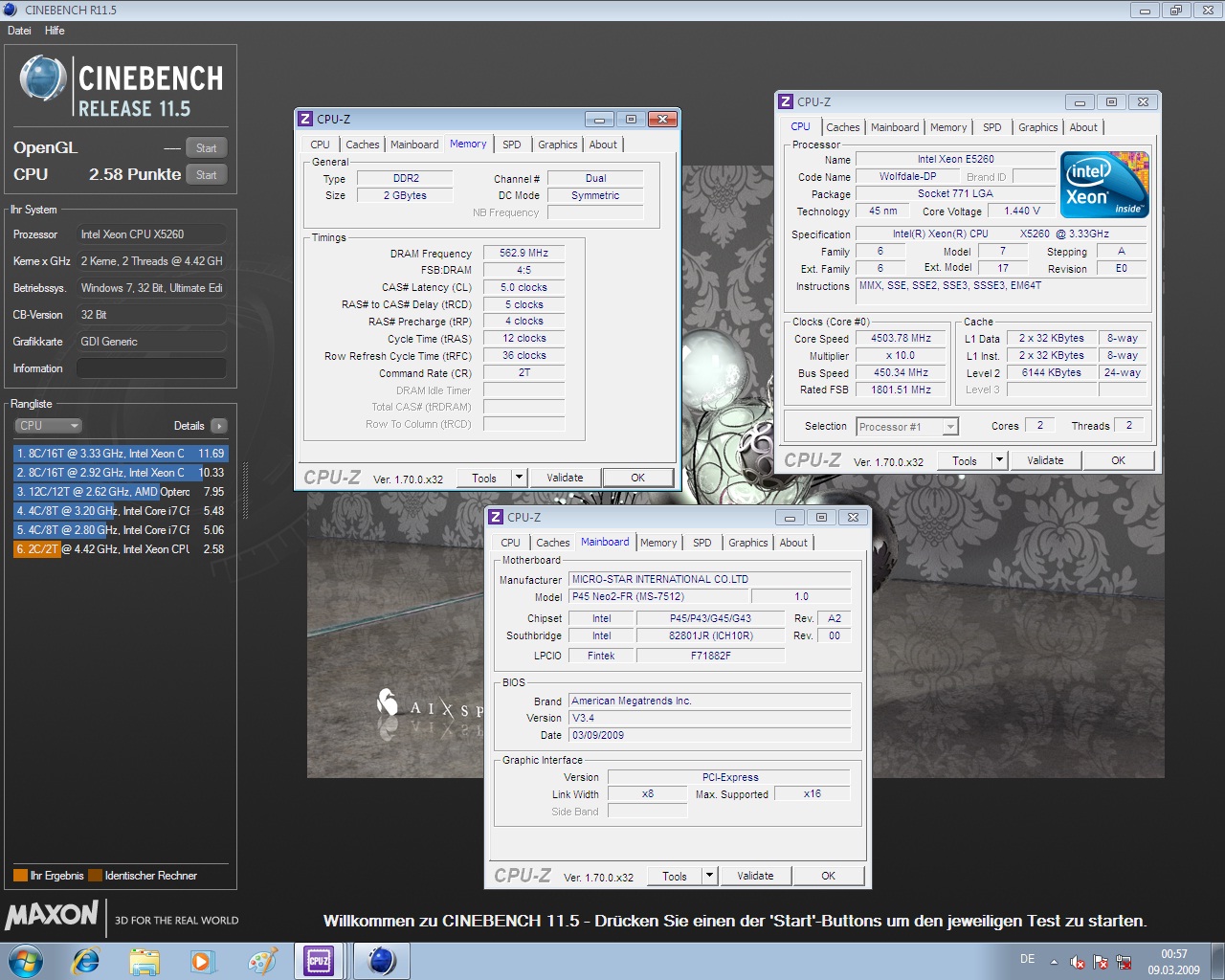Switch to SPD tab in memory CPU-Z window

pos(512,145)
